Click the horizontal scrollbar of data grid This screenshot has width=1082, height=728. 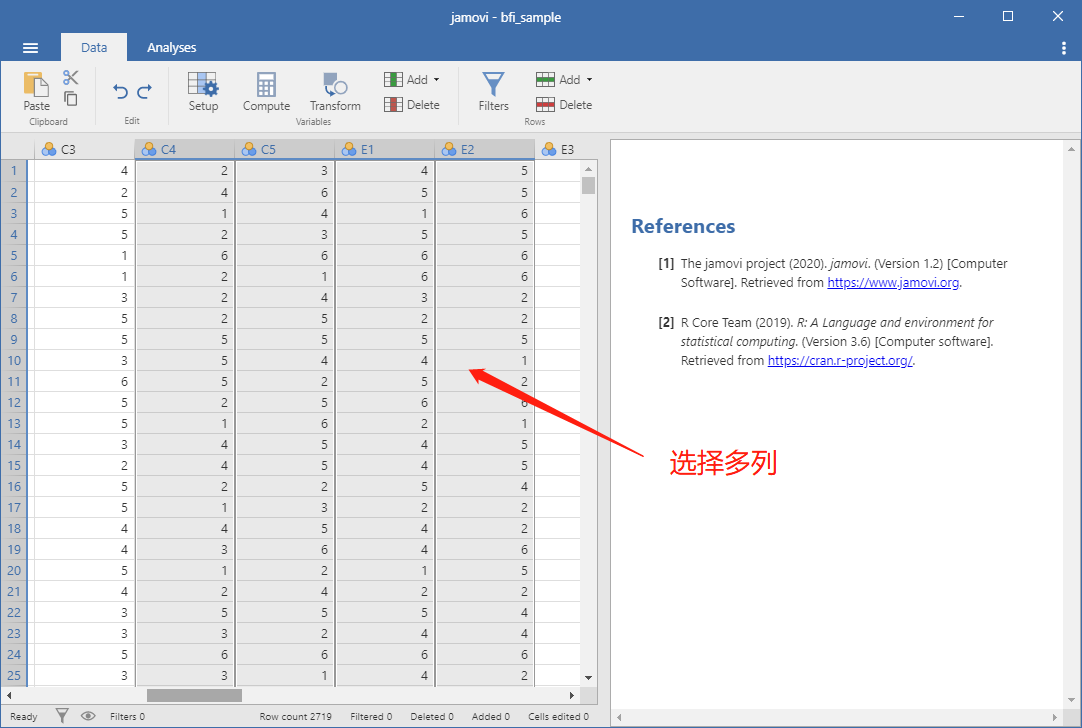[x=290, y=696]
